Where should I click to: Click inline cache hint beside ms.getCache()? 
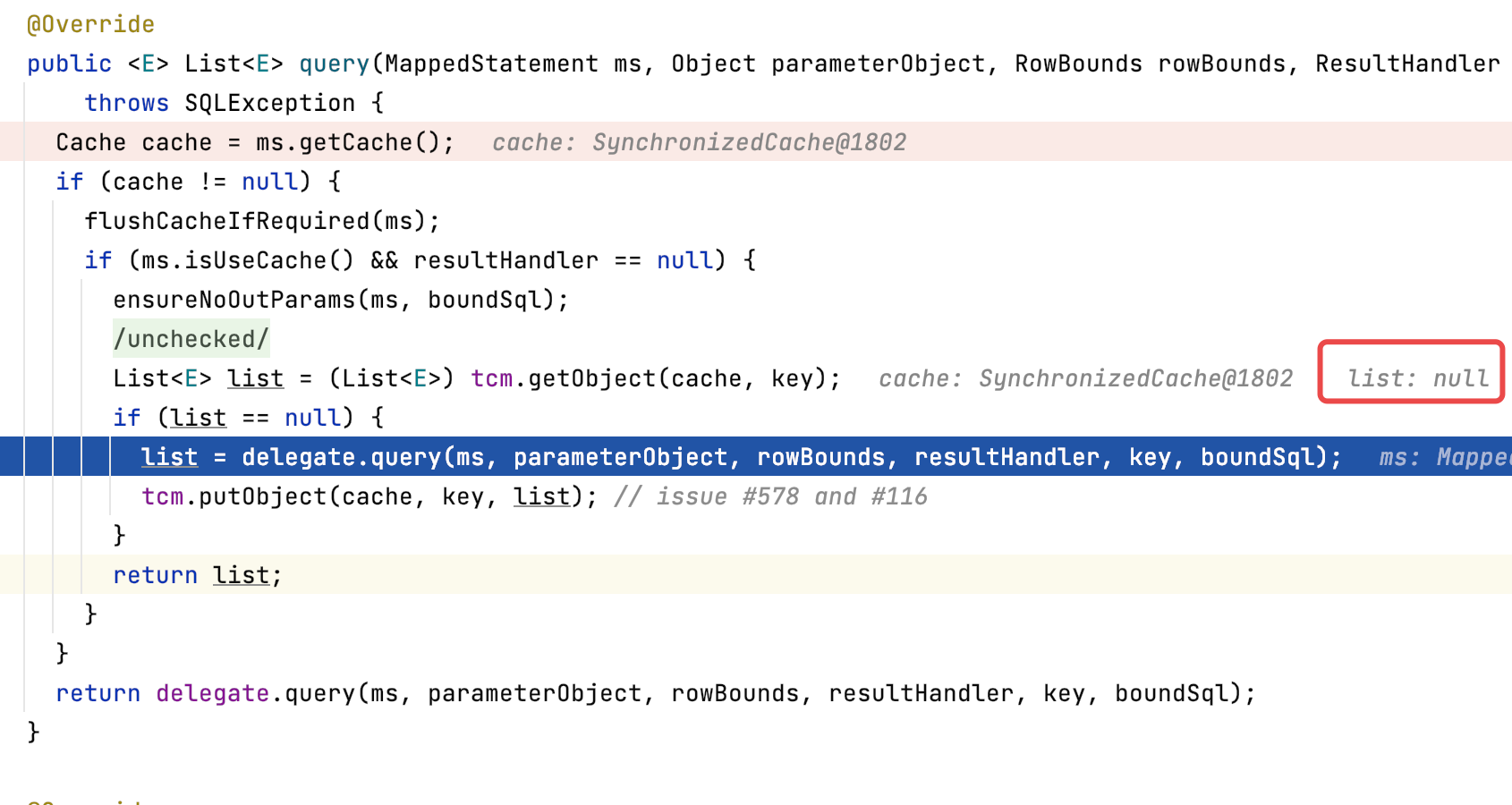tap(699, 142)
